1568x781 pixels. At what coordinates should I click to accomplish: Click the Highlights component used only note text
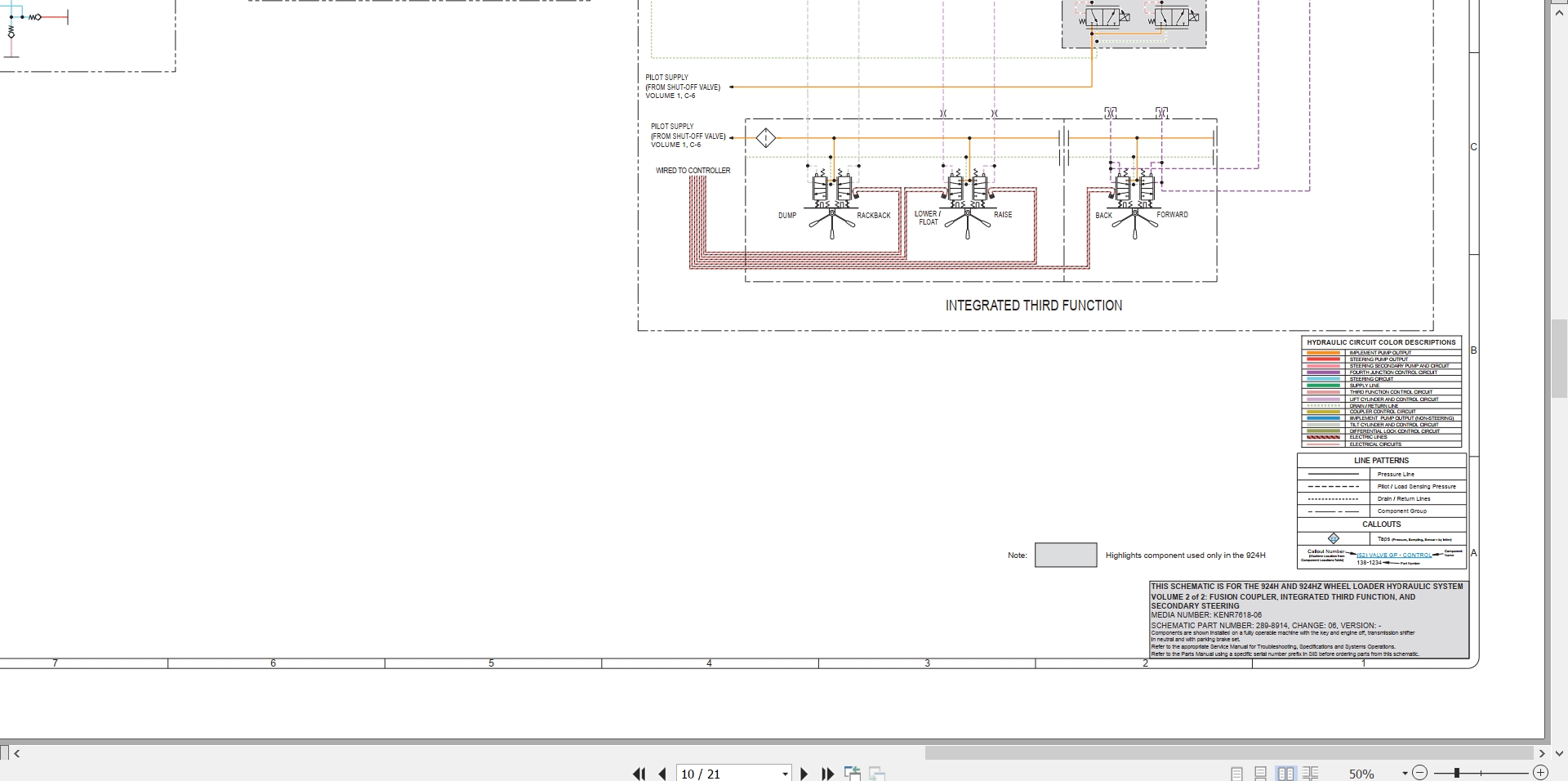tap(1185, 556)
